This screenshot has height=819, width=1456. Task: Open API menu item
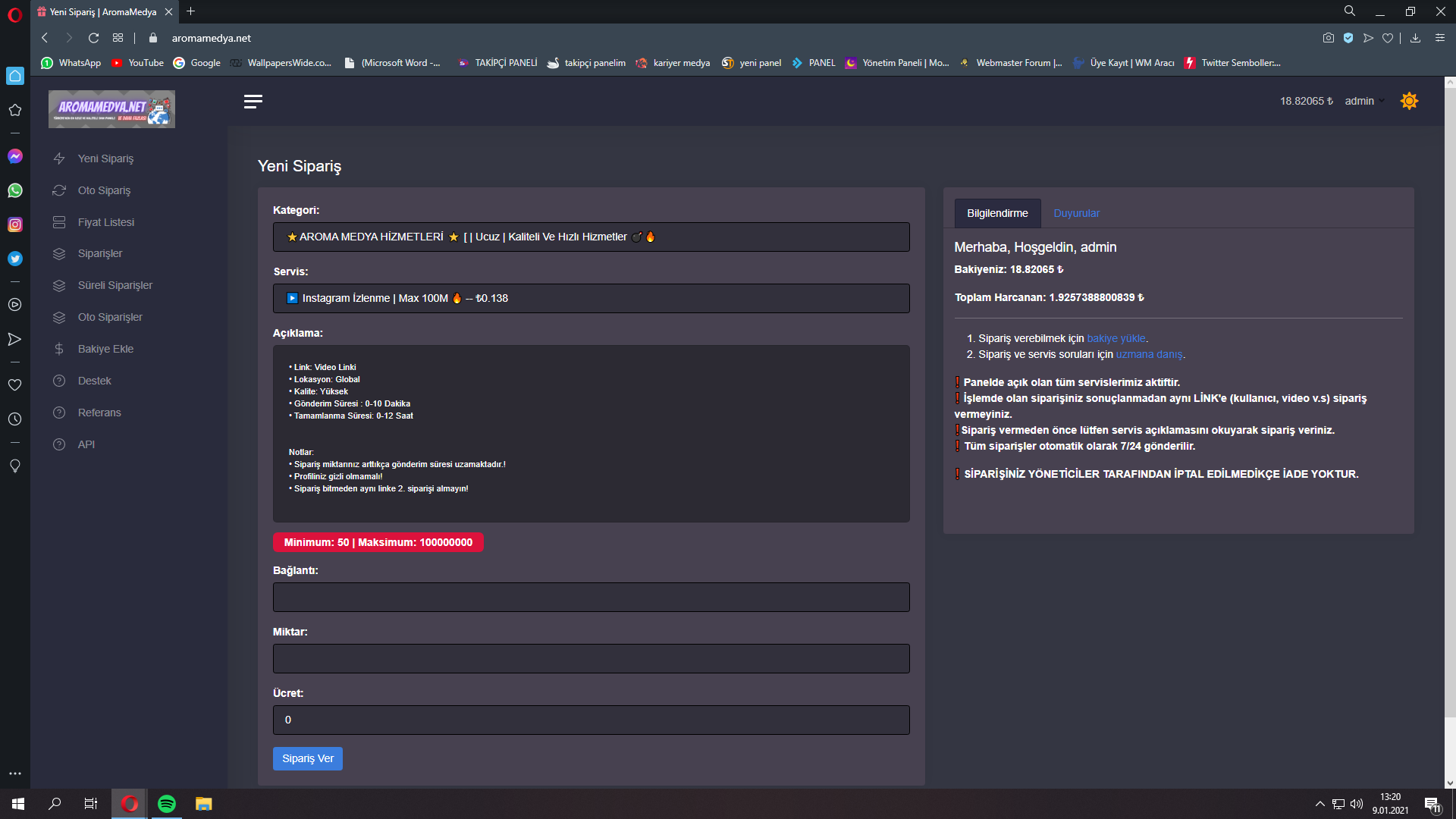pyautogui.click(x=86, y=444)
